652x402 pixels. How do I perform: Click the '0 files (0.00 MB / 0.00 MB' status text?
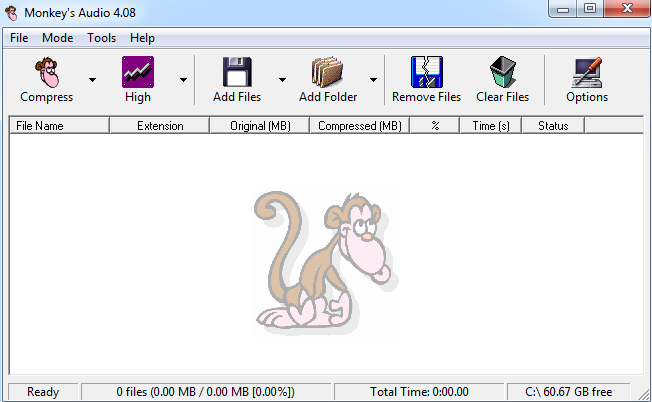[205, 392]
